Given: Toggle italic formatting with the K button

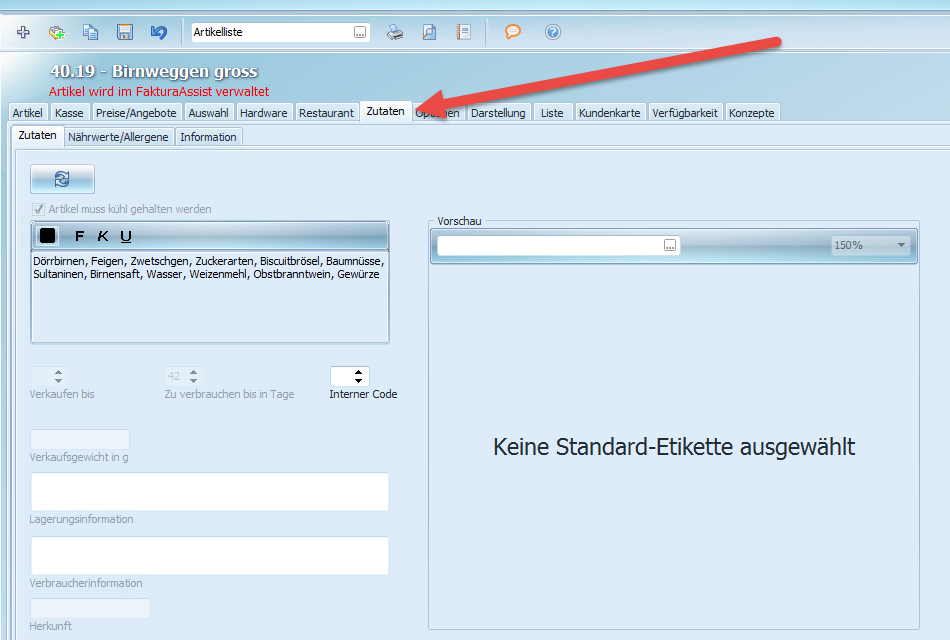Looking at the screenshot, I should (x=103, y=236).
